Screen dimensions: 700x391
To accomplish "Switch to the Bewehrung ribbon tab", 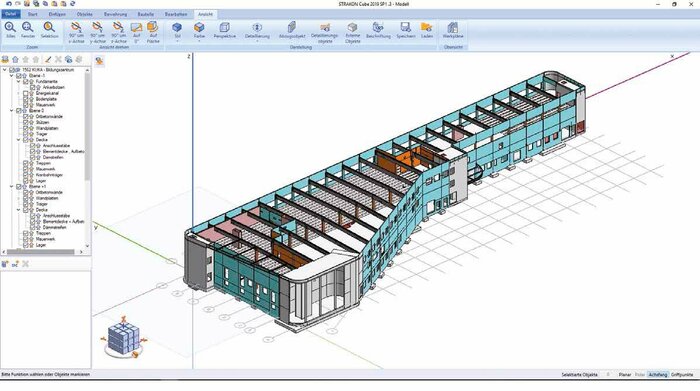I will (115, 14).
